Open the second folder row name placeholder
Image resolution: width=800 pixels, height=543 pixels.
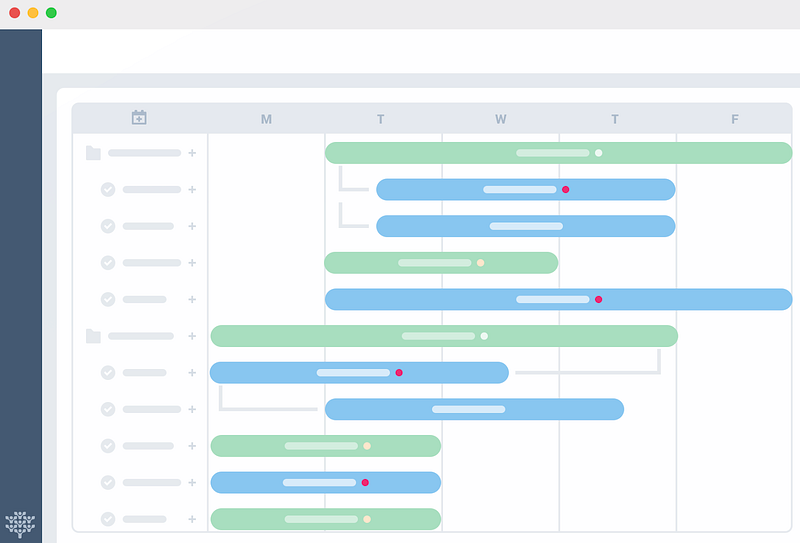pos(141,336)
